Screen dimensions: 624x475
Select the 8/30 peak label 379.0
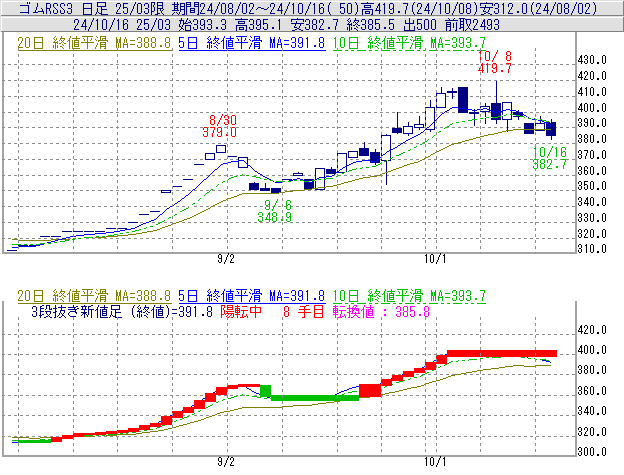219,132
